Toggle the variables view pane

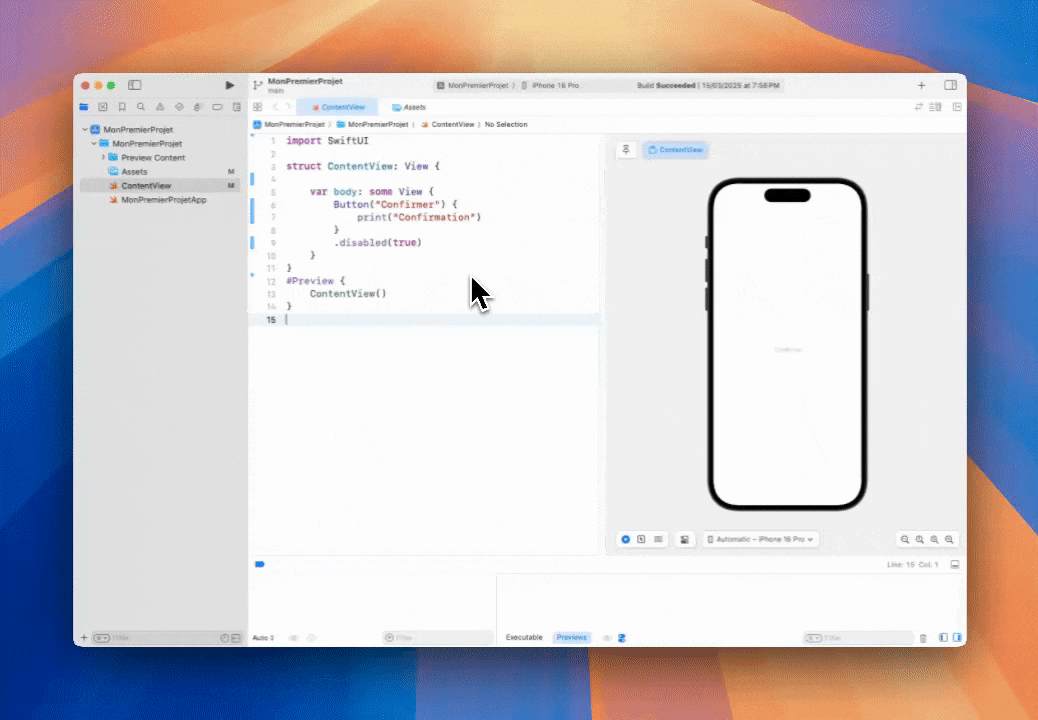point(943,638)
